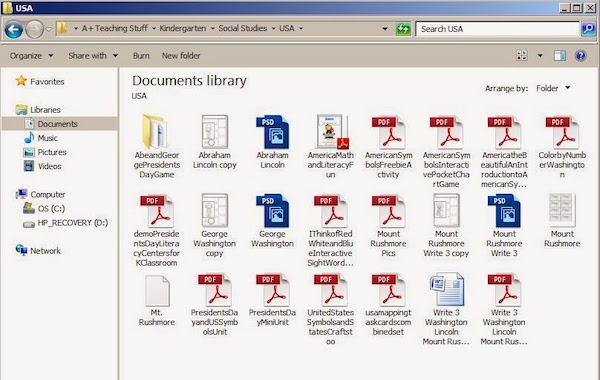600x380 pixels.
Task: Select Mount Rushmore Write 3 PSD
Action: pyautogui.click(x=504, y=225)
